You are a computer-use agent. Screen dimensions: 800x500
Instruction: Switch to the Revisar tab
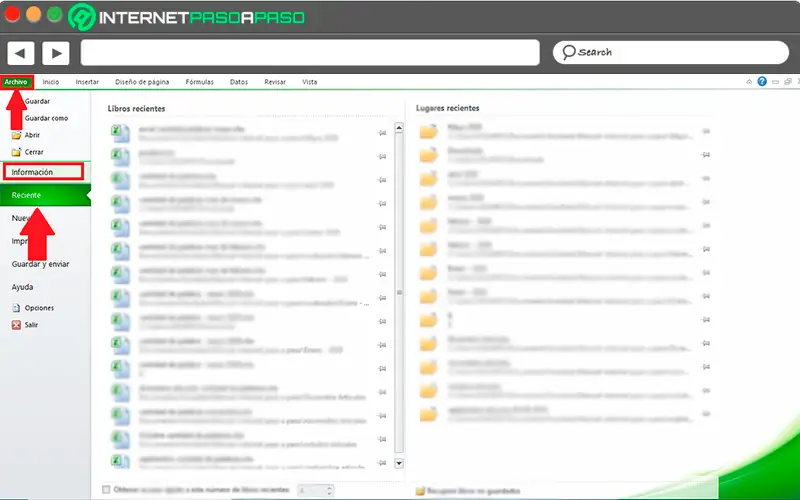pyautogui.click(x=275, y=82)
